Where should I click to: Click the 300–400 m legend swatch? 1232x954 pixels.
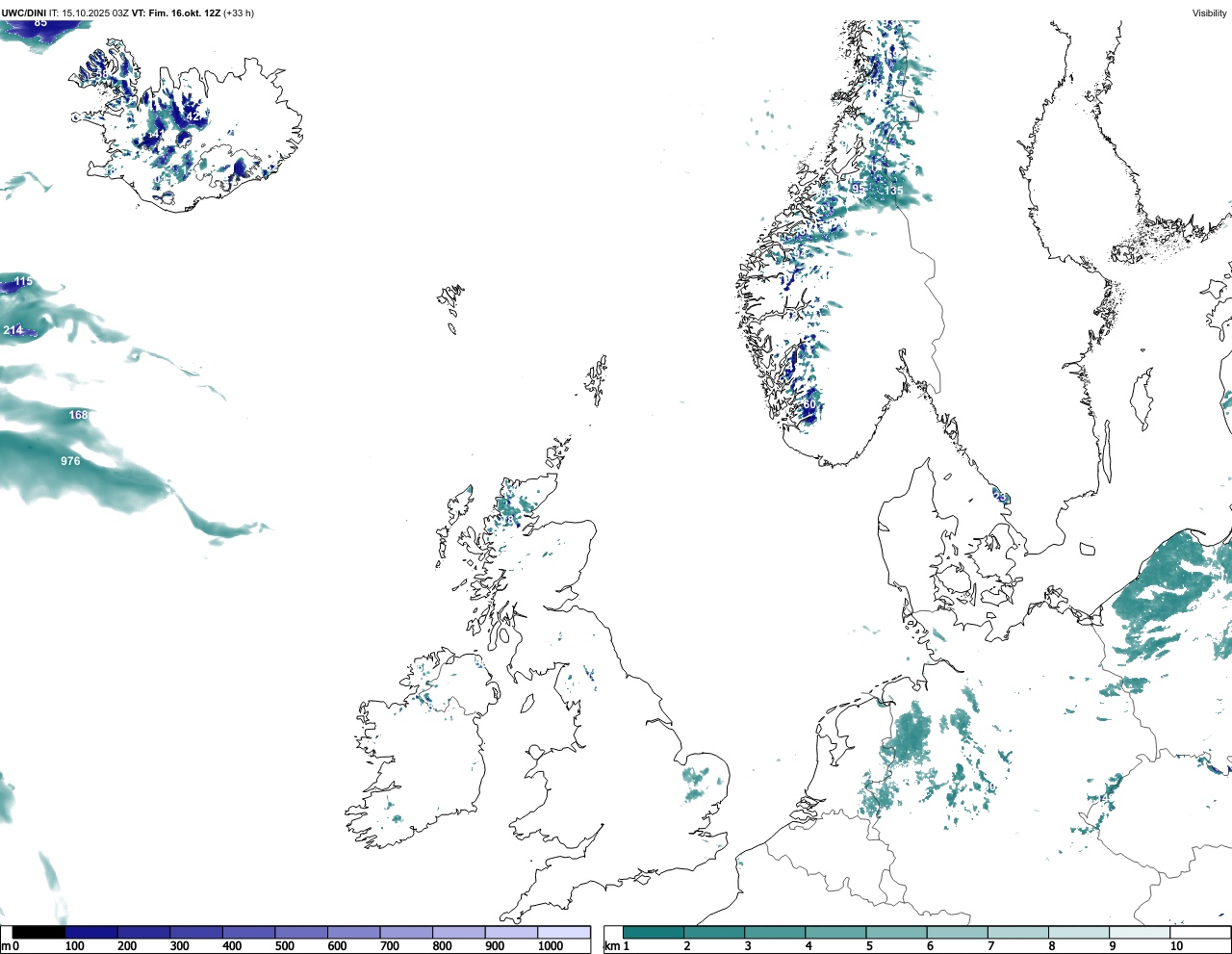click(x=196, y=932)
